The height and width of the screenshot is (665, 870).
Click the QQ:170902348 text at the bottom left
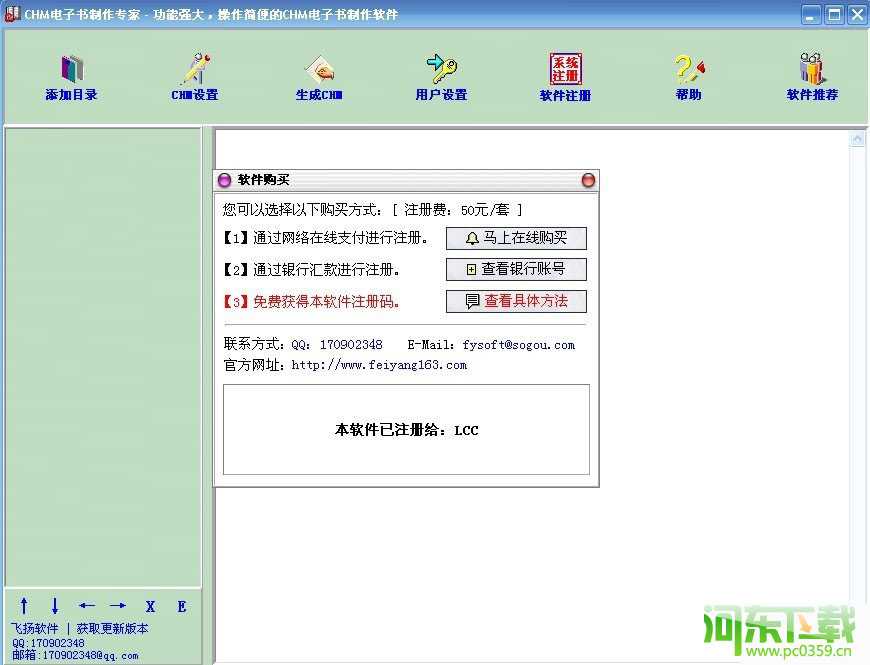coord(48,643)
